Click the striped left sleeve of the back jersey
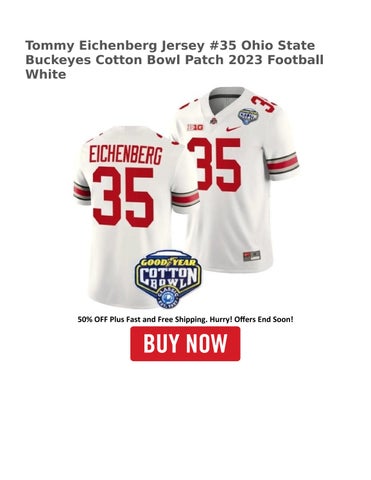 (x=82, y=193)
